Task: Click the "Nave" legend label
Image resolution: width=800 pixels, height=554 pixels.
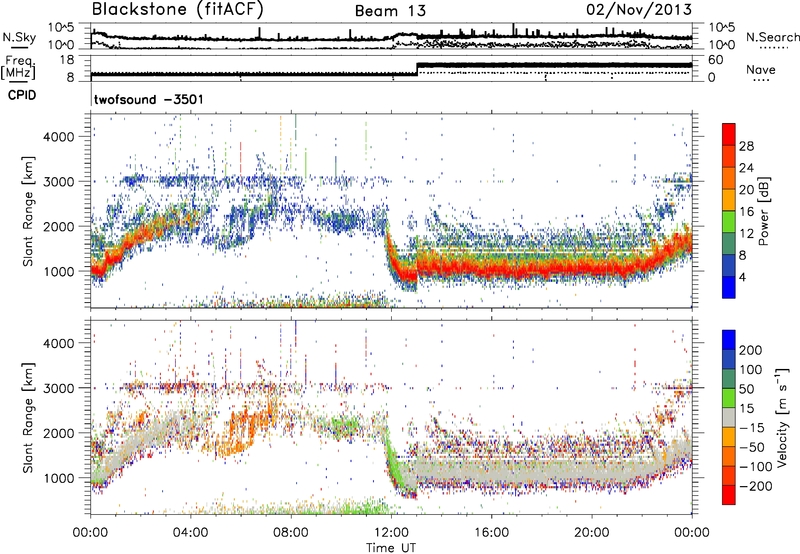Action: (x=761, y=69)
